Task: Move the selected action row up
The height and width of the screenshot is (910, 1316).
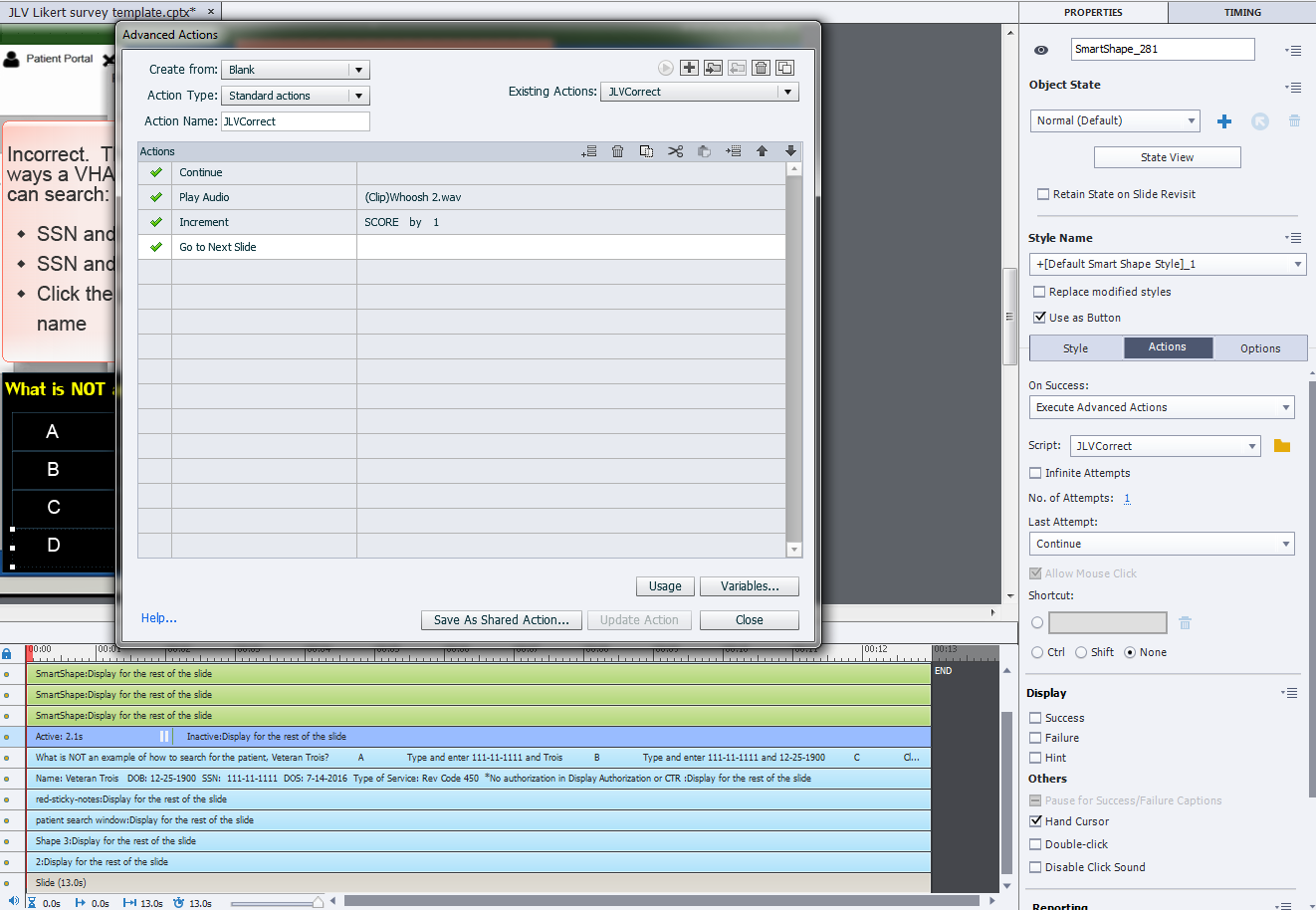Action: [762, 151]
